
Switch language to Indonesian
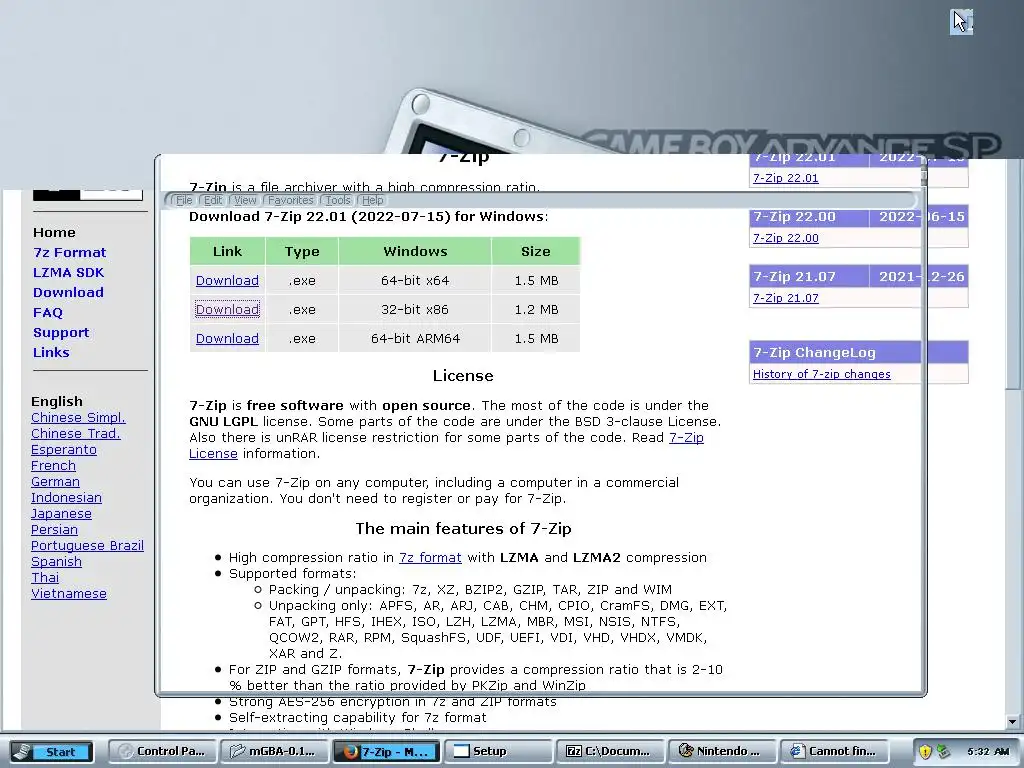point(67,498)
